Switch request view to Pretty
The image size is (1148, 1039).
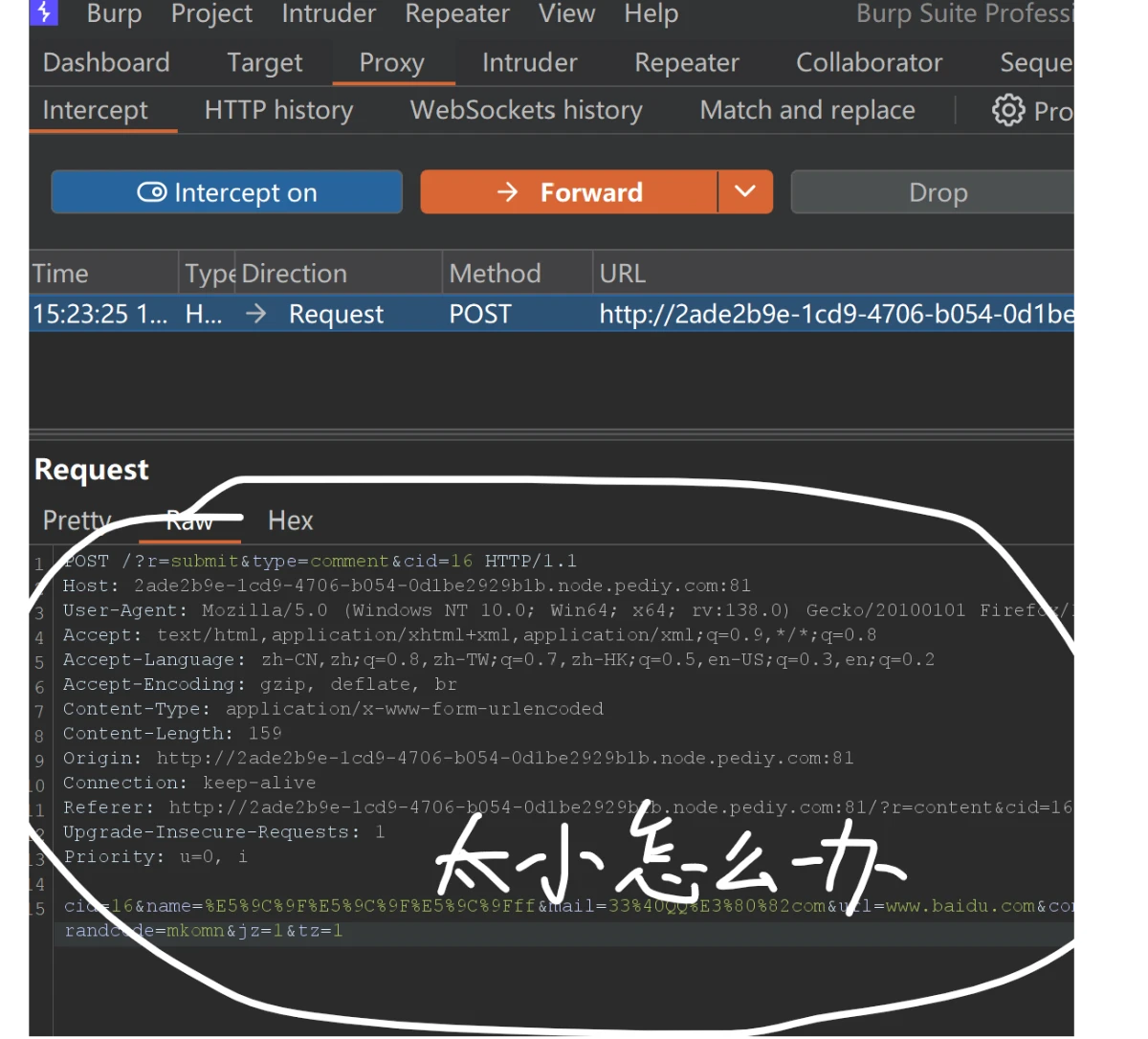point(77,520)
